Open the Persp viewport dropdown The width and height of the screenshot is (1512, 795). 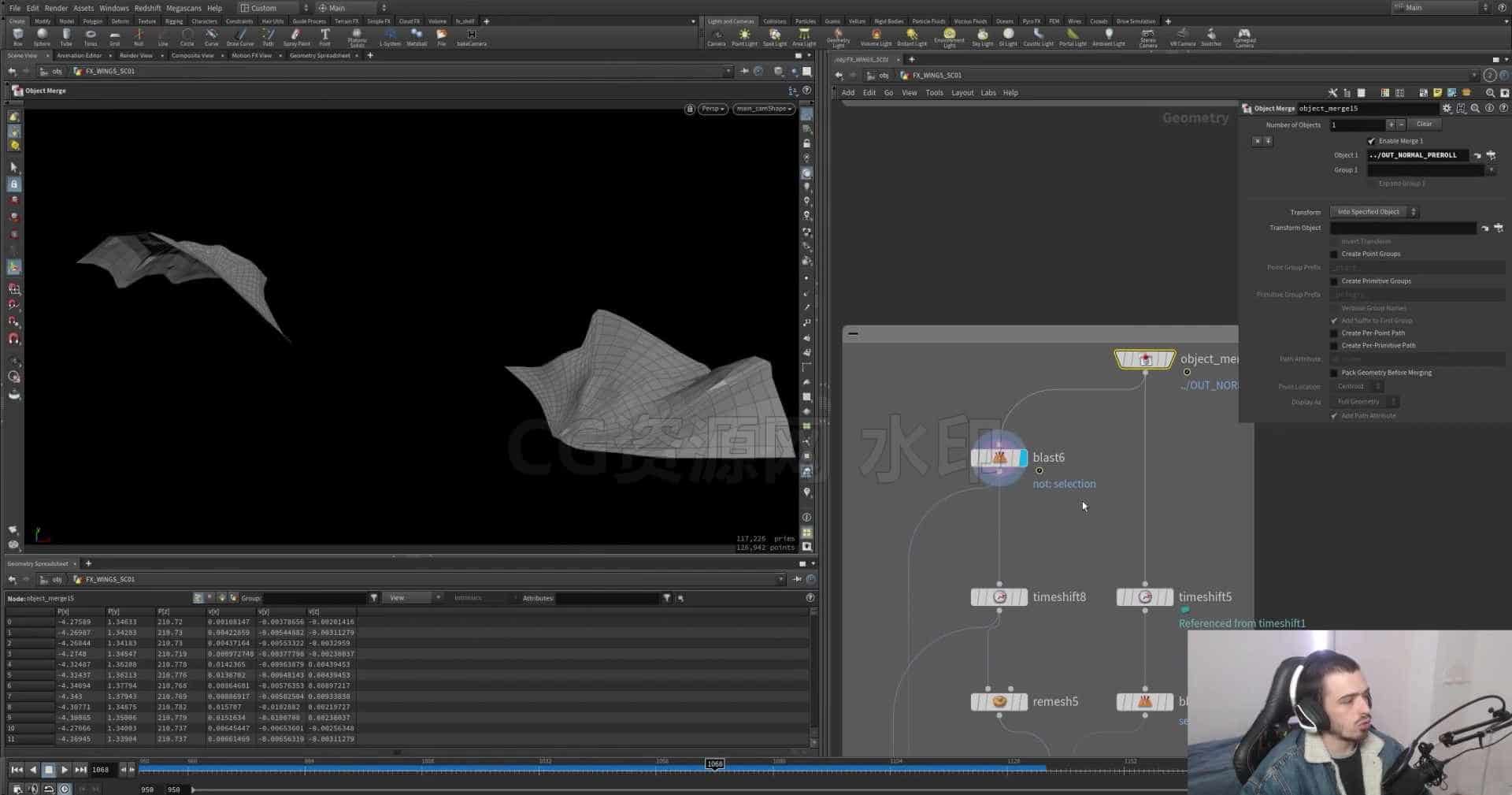tap(713, 109)
